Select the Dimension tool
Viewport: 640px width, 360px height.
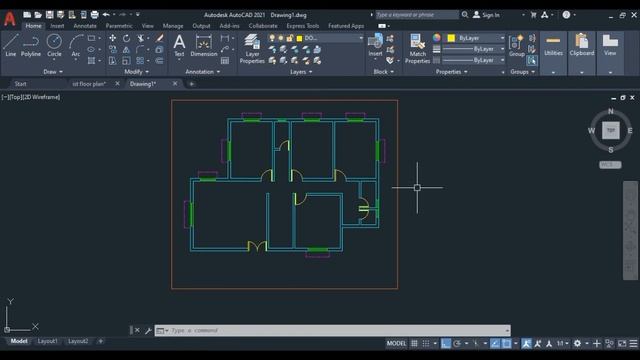coord(204,45)
